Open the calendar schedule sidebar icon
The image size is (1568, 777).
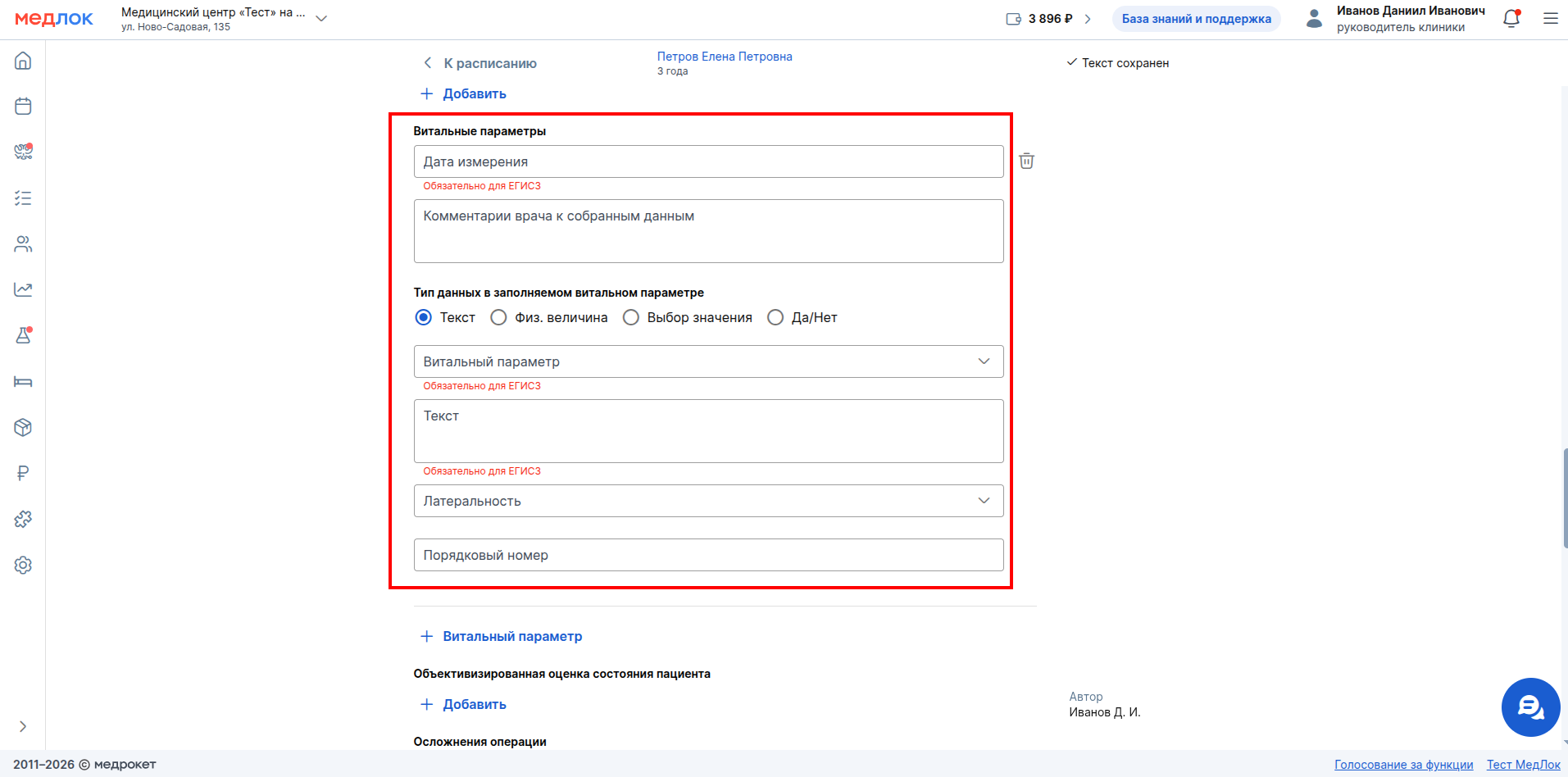tap(23, 107)
